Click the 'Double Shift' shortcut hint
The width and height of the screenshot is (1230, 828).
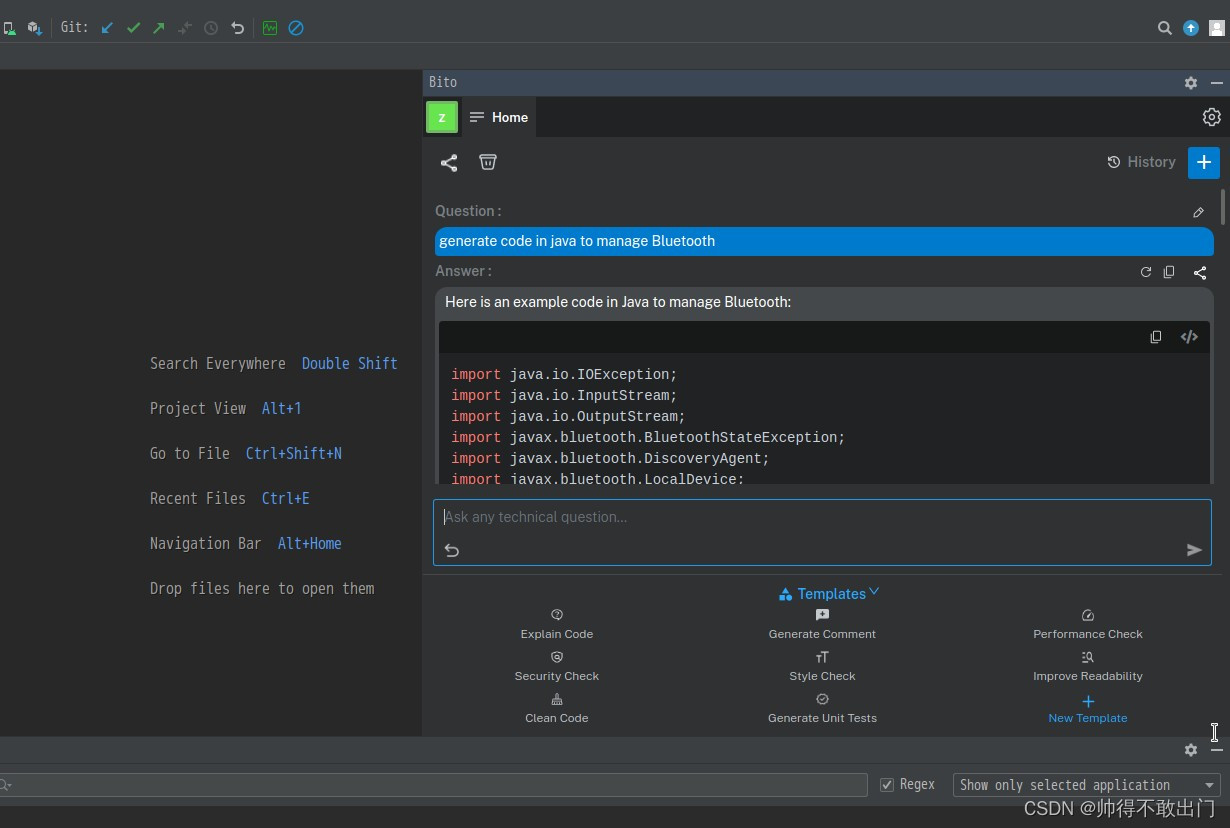pyautogui.click(x=350, y=364)
